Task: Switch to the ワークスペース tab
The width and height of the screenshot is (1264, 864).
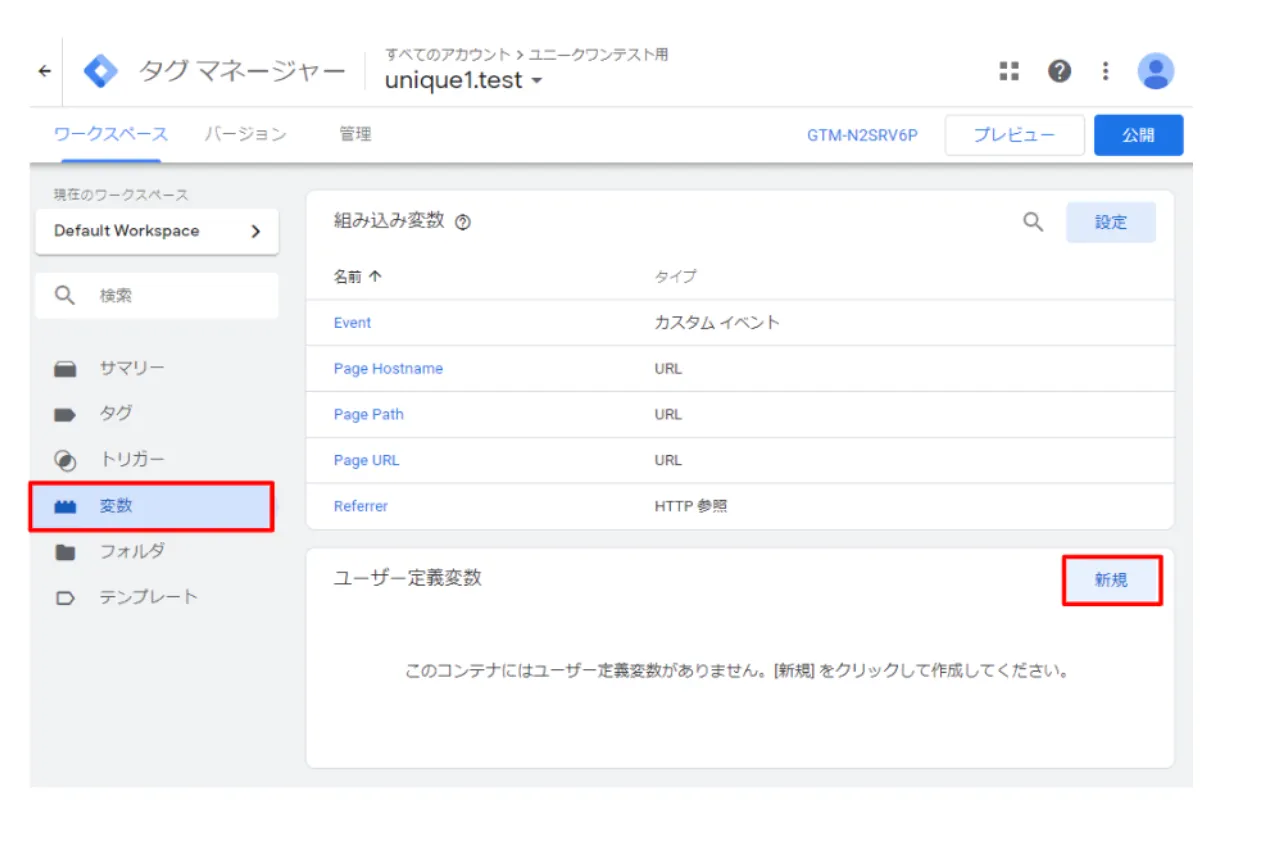Action: pos(111,134)
